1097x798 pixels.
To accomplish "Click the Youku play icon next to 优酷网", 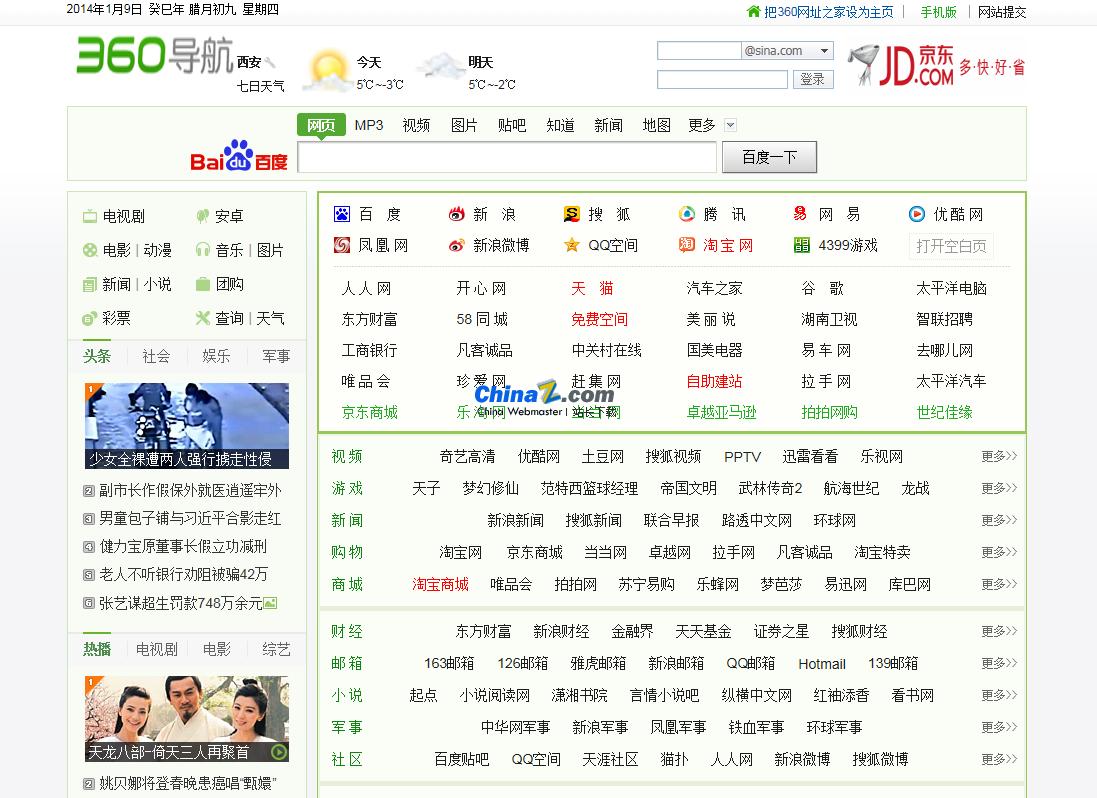I will pyautogui.click(x=916, y=214).
